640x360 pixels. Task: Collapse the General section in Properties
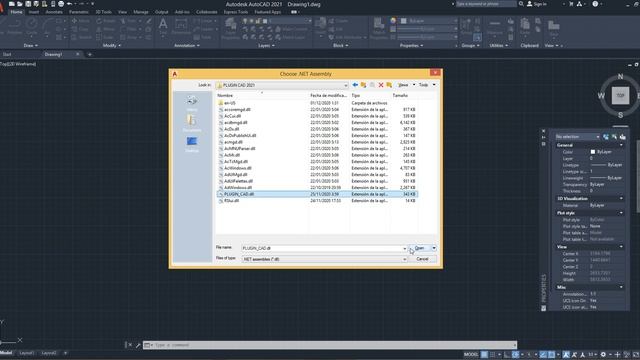(x=621, y=145)
